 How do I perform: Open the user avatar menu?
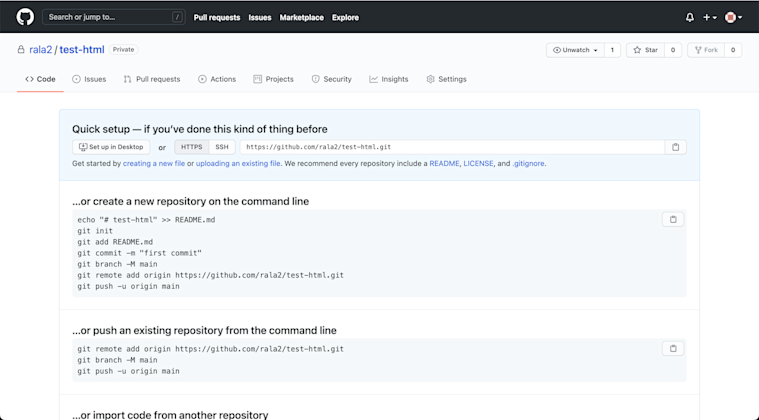(733, 17)
